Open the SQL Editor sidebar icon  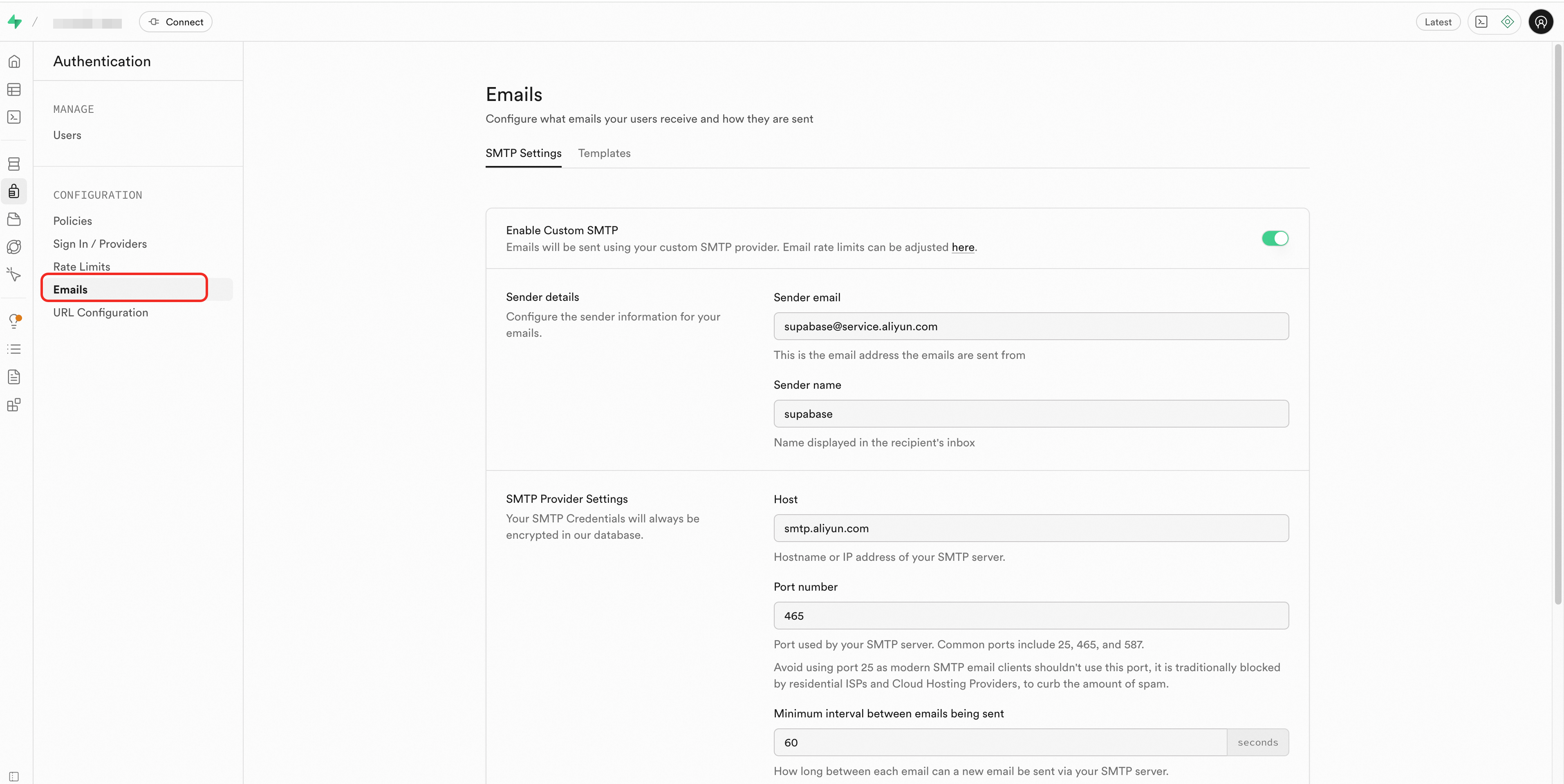[14, 117]
